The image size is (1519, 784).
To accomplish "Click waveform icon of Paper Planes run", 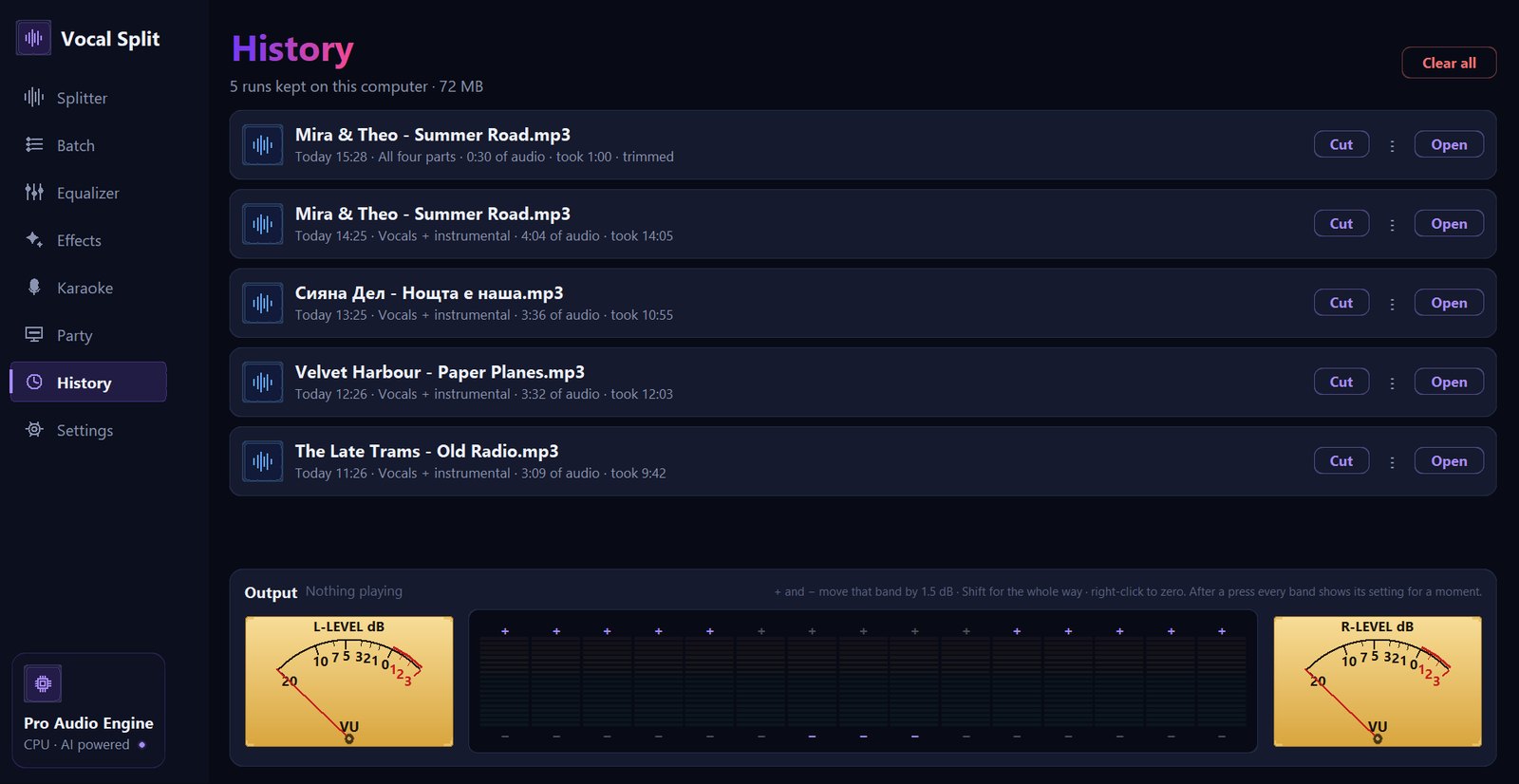I will 263,383.
